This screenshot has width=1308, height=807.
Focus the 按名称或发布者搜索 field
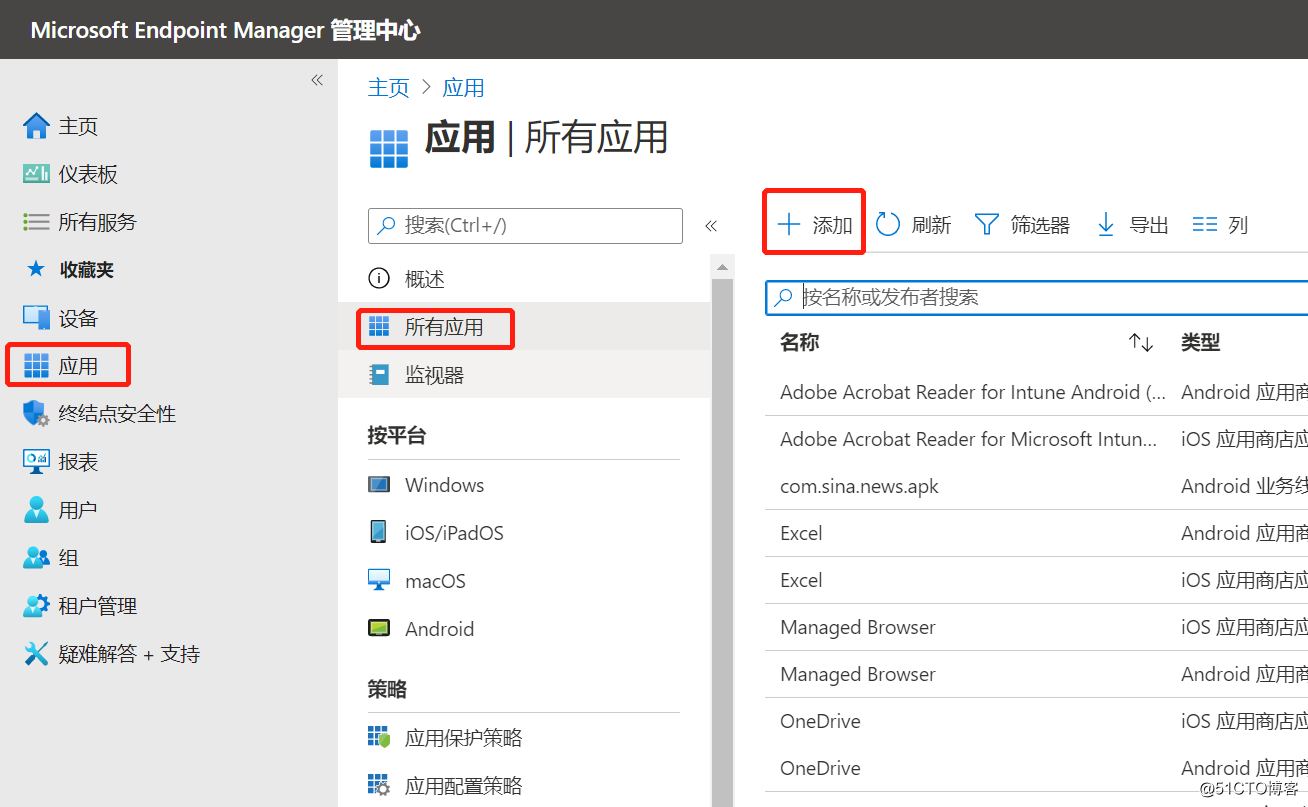[1037, 297]
